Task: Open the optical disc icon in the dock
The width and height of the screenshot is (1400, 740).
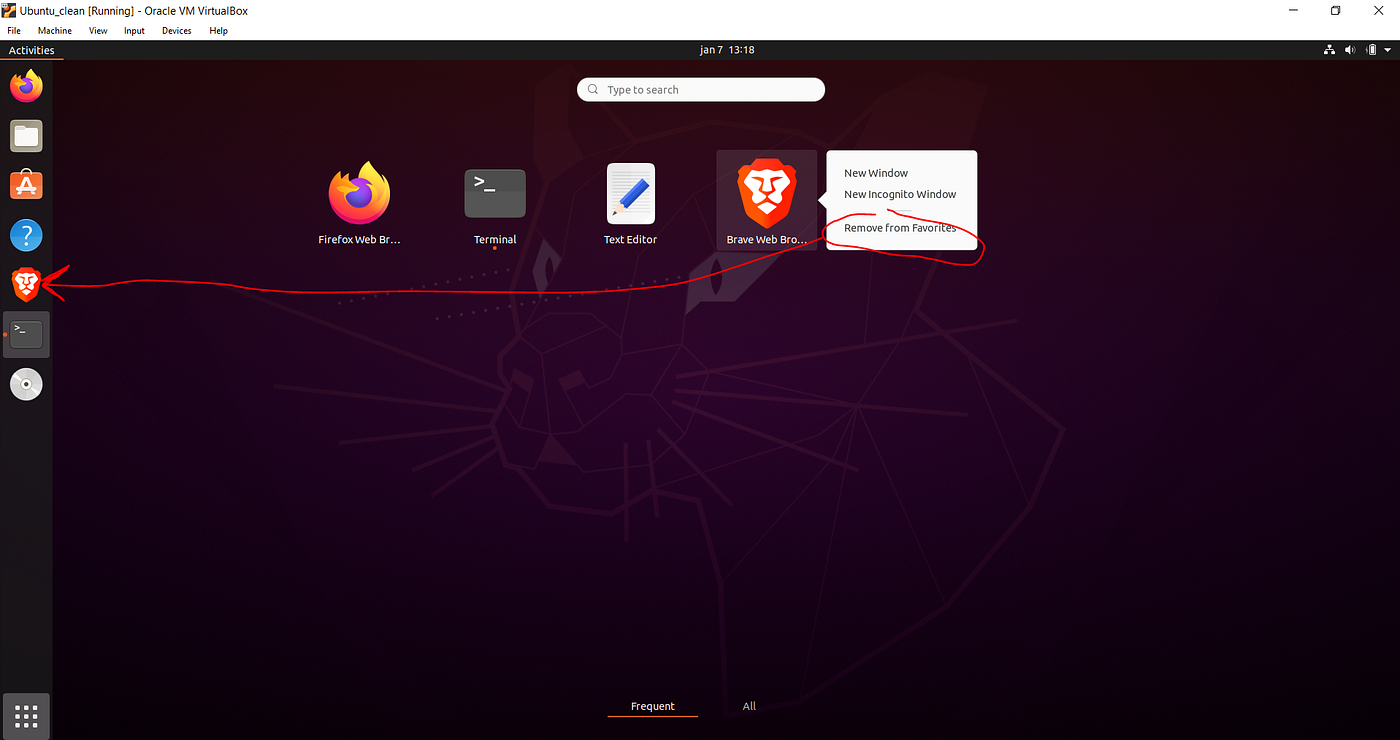Action: point(27,385)
